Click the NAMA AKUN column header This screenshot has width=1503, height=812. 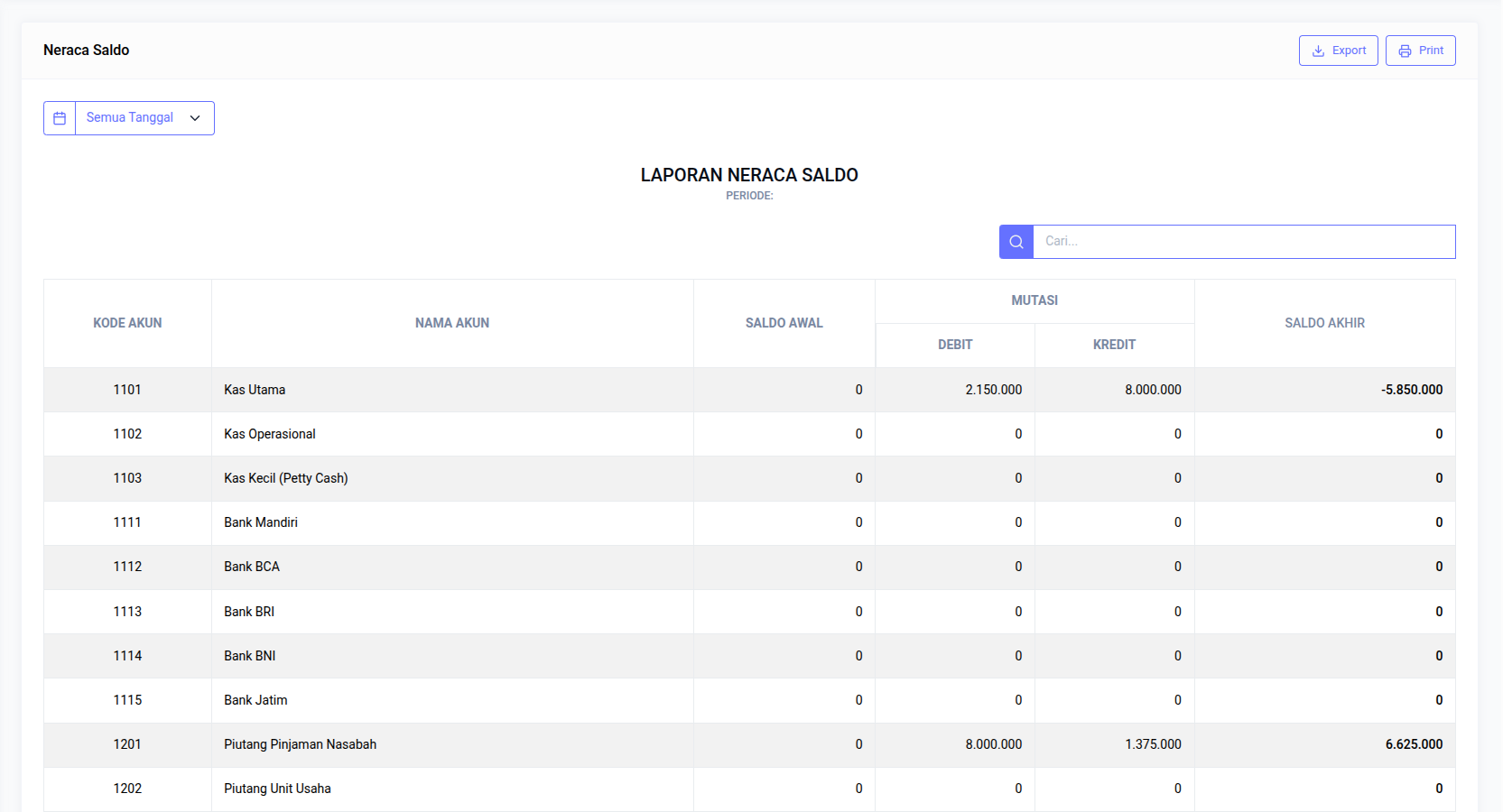451,323
